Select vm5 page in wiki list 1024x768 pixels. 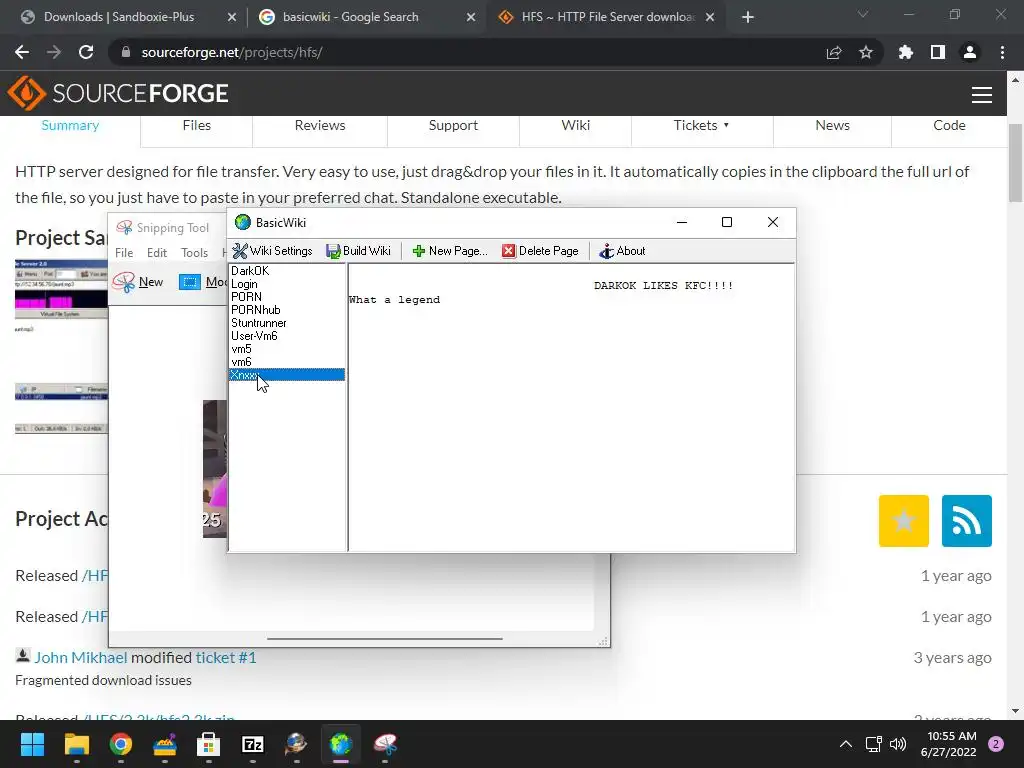point(287,349)
